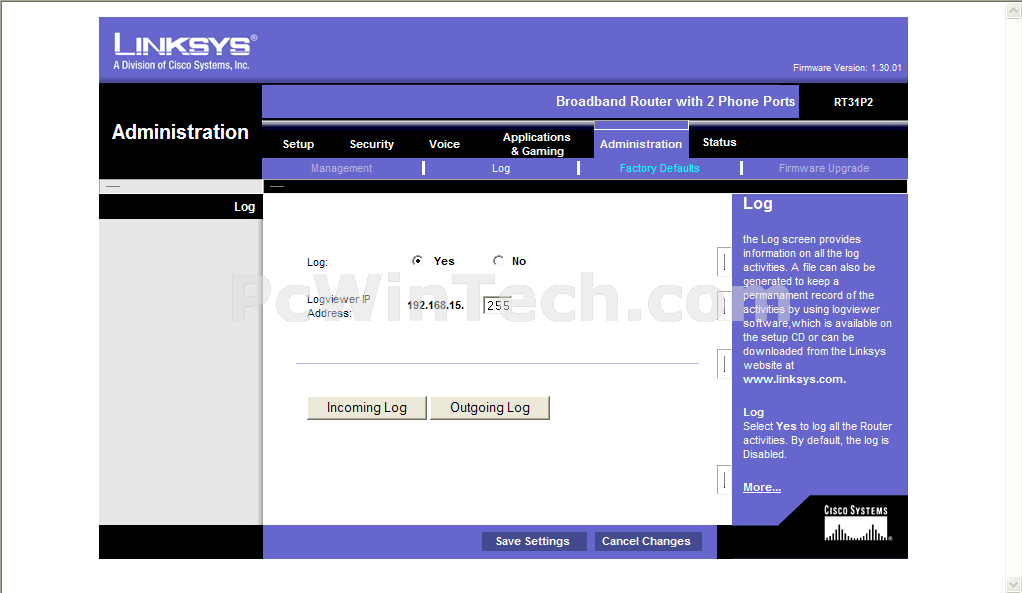
Task: Open the Factory Defaults sub-tab
Action: [x=659, y=168]
